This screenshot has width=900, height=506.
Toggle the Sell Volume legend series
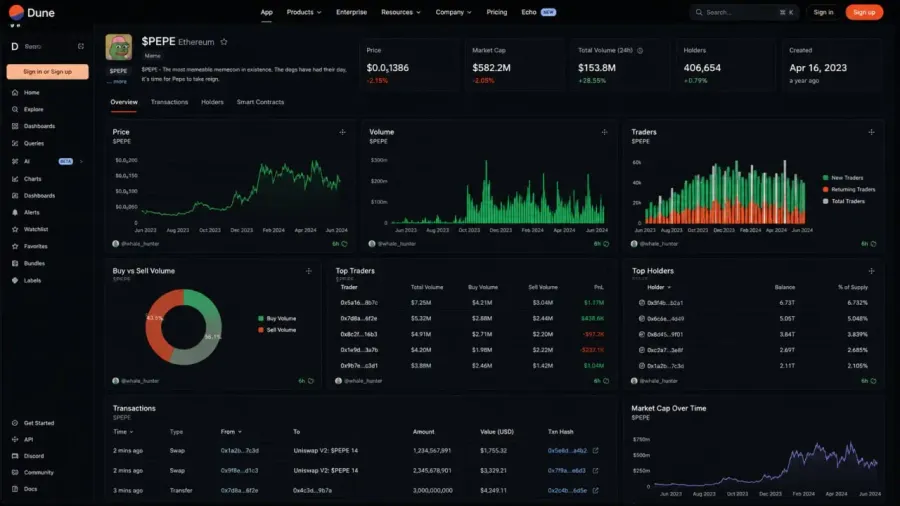[x=277, y=330]
